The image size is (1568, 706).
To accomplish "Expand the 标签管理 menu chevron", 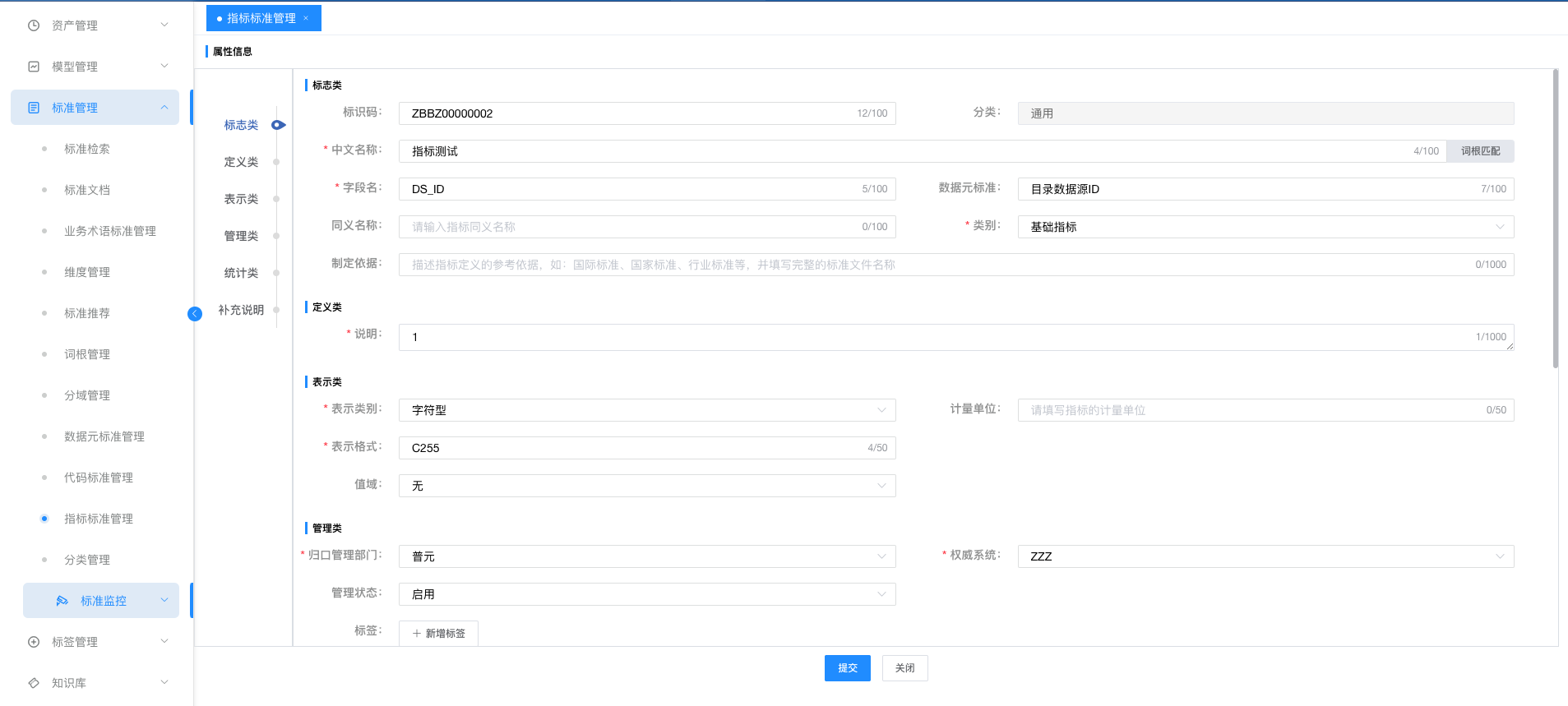I will click(164, 642).
